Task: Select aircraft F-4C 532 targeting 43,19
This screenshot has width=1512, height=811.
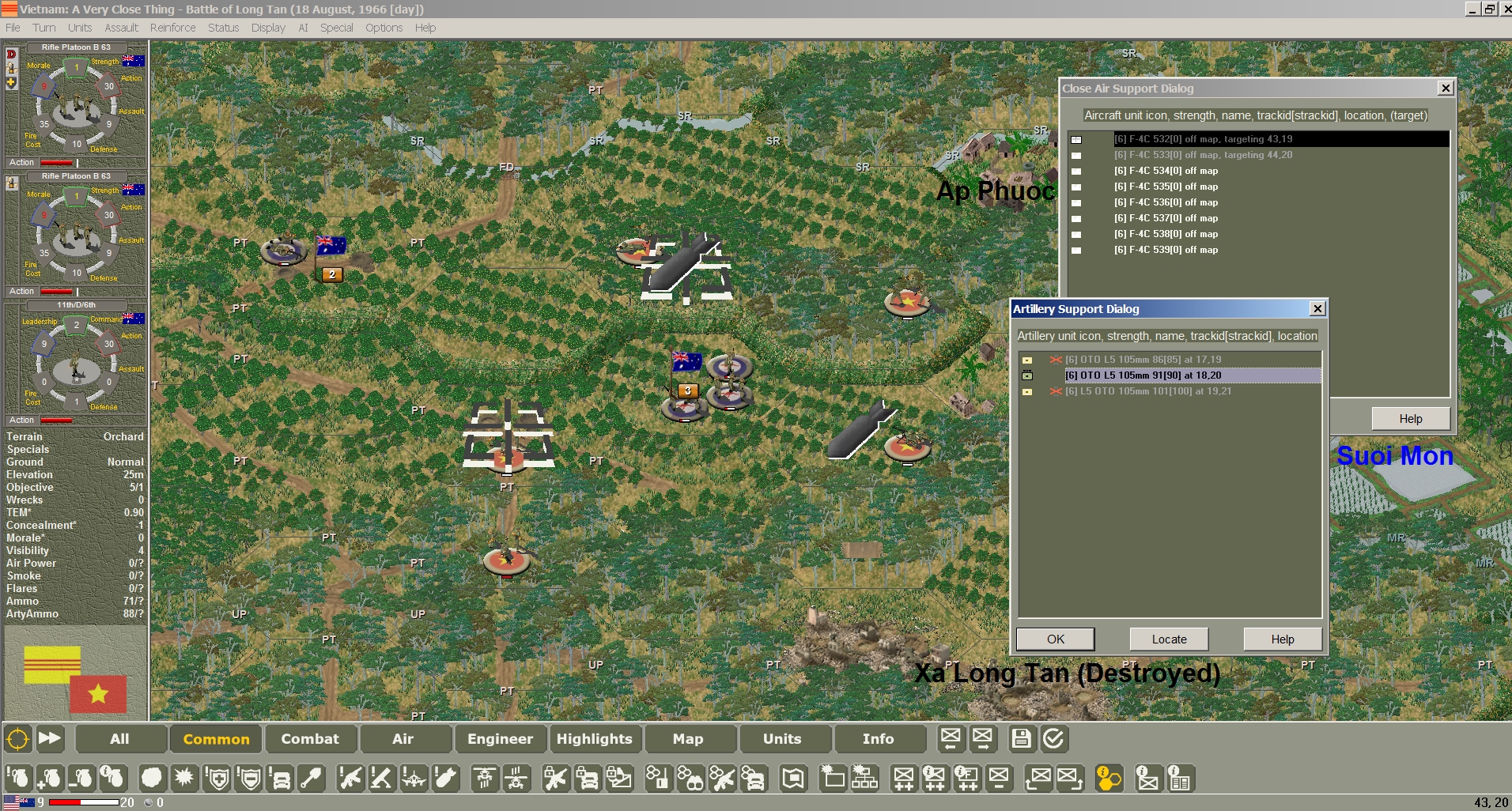Action: point(1259,139)
